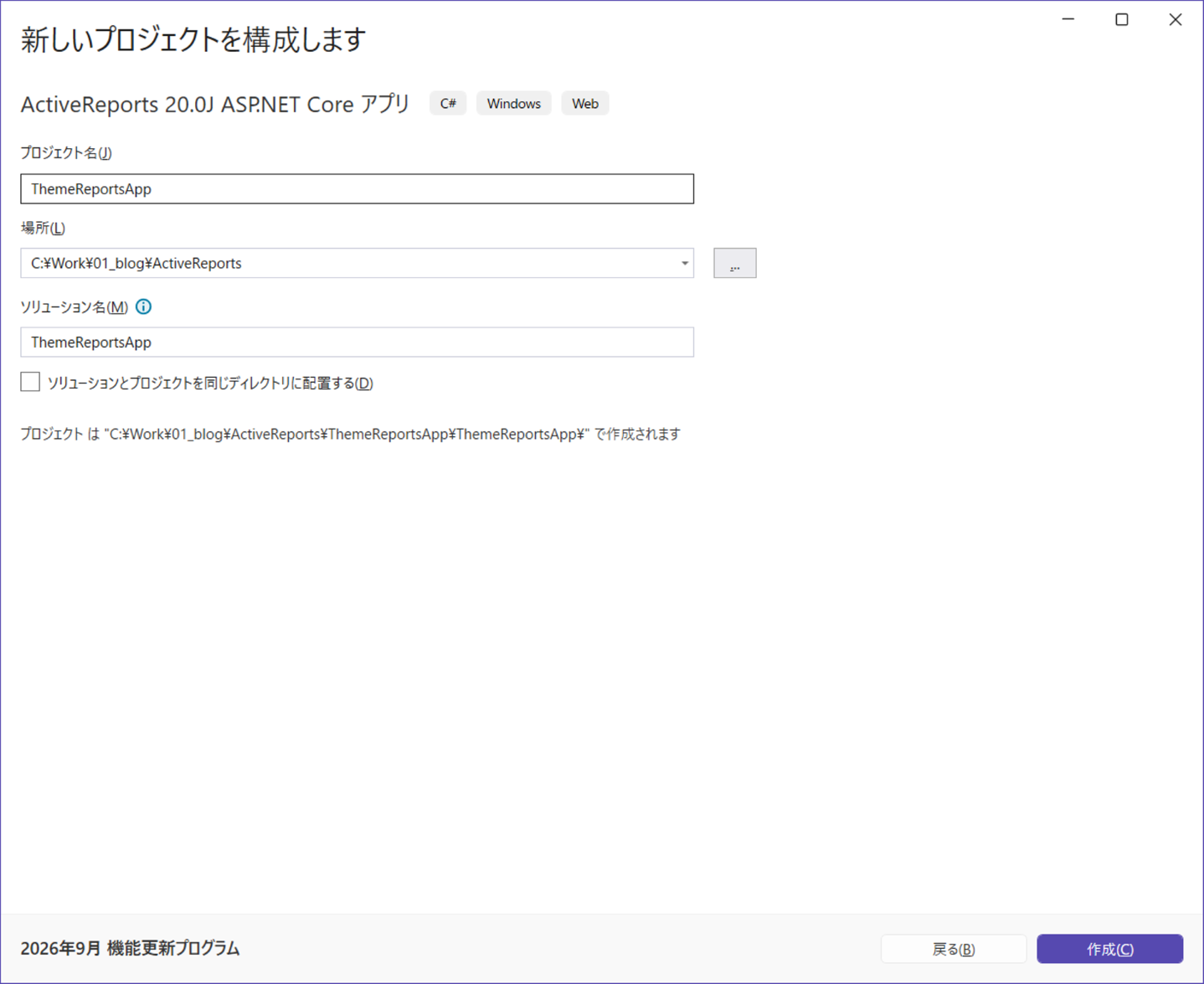
Task: Open the location dropdown arrow
Action: 684,263
